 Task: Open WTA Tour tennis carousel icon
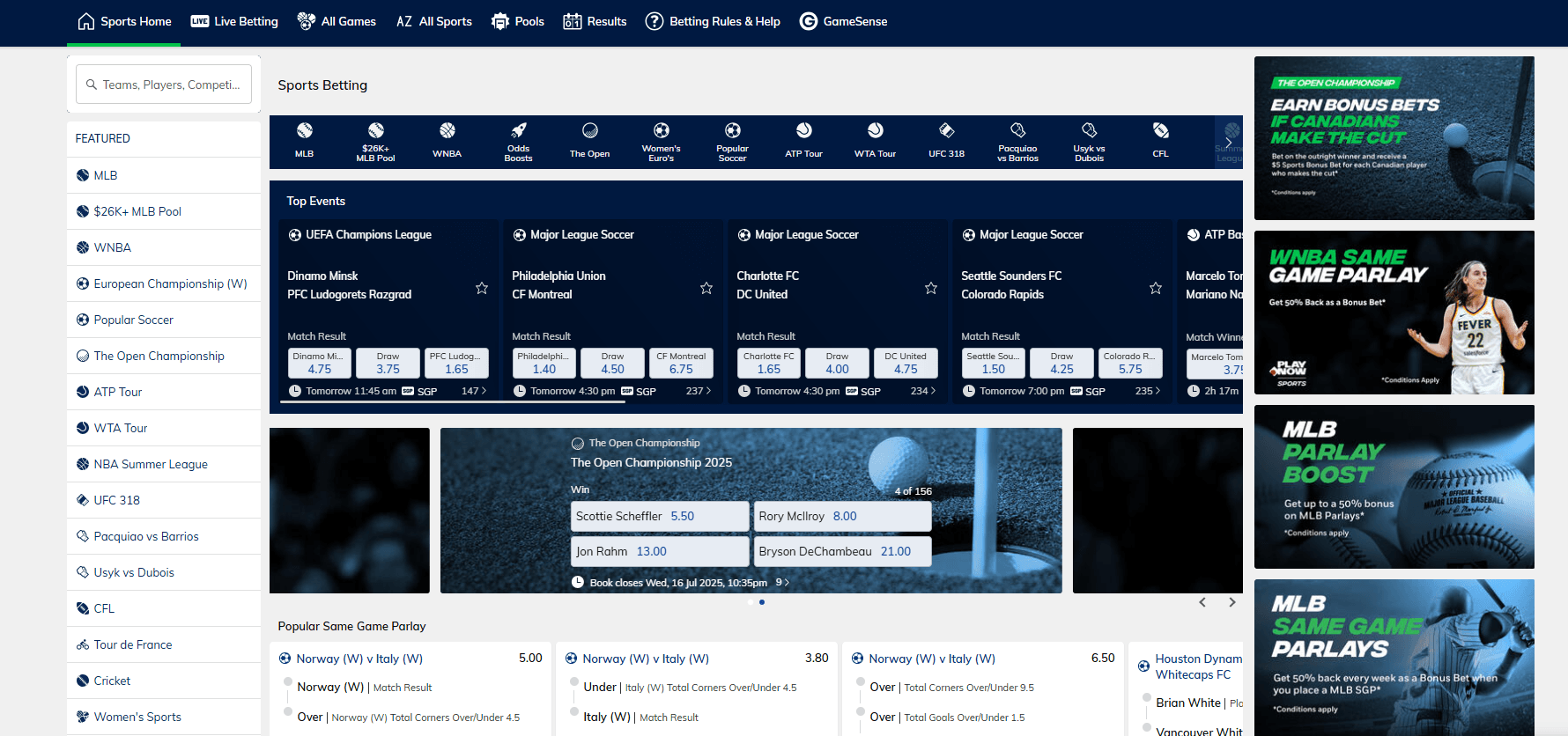[x=876, y=131]
